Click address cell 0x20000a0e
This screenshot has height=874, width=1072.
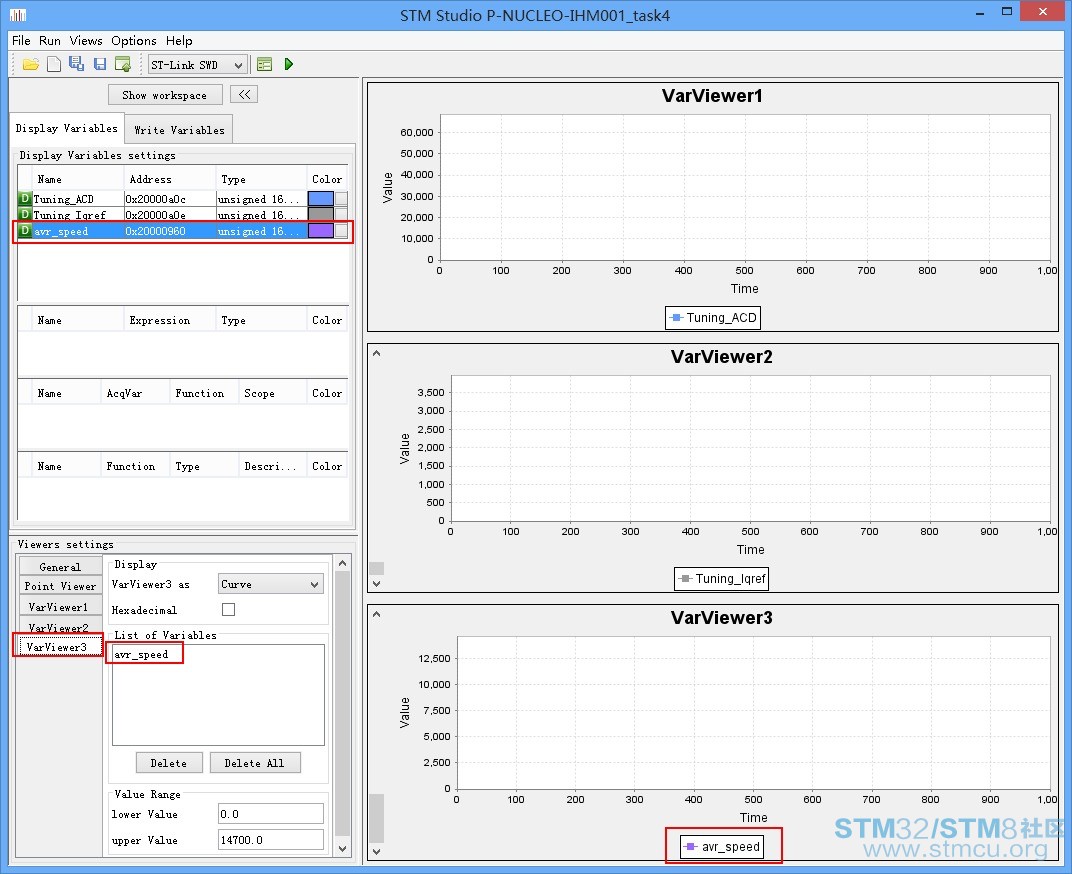[x=155, y=215]
